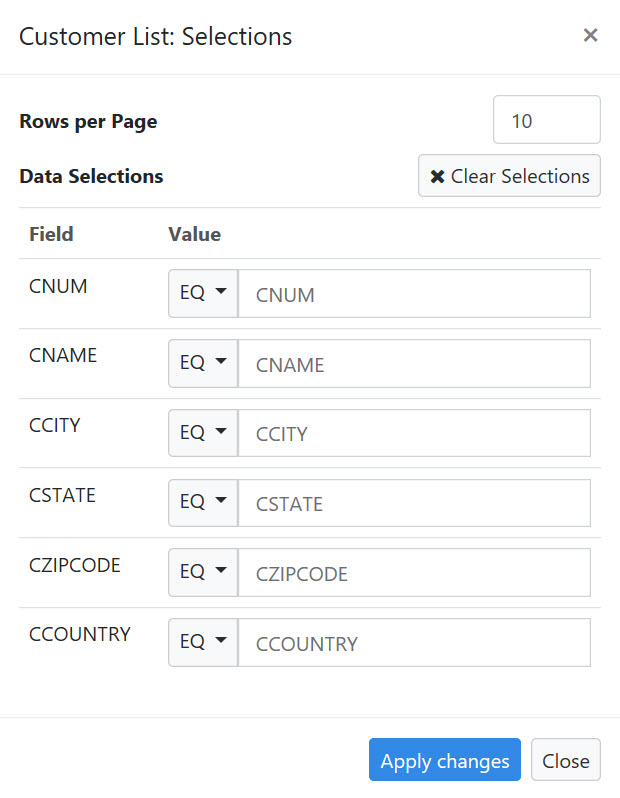The image size is (620, 798).
Task: Click the Close button at bottom
Action: 566,759
